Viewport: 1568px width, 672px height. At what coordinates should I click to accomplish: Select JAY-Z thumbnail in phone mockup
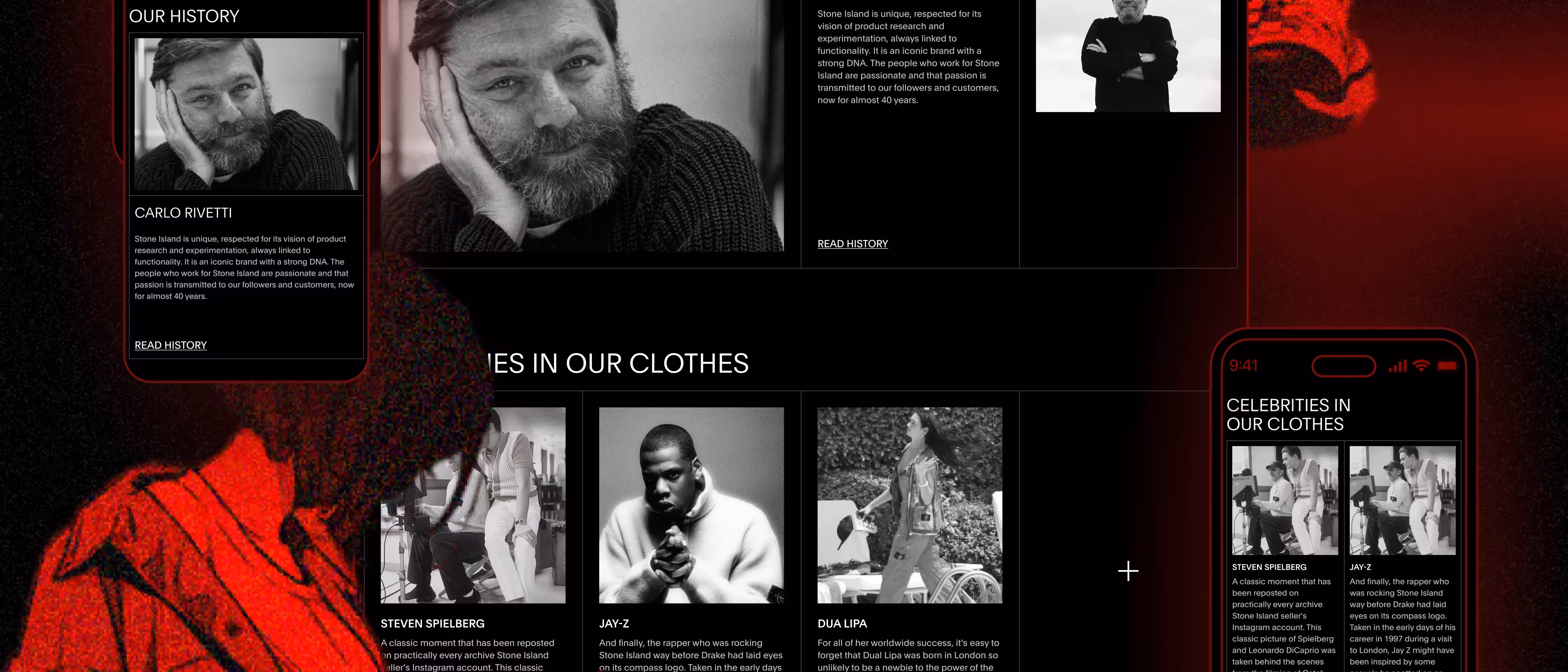[x=1403, y=500]
